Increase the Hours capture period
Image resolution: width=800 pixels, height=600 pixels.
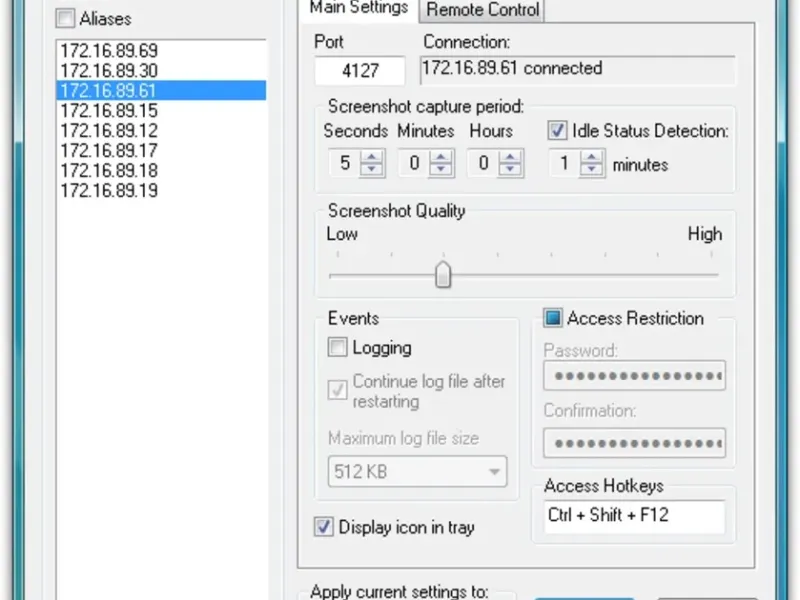510,157
